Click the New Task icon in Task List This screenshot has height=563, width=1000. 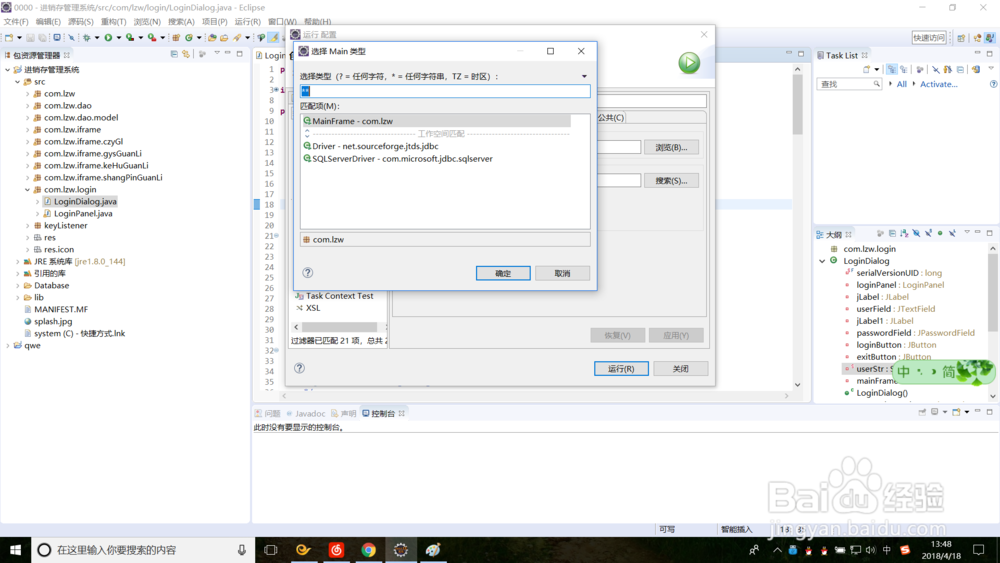point(867,69)
